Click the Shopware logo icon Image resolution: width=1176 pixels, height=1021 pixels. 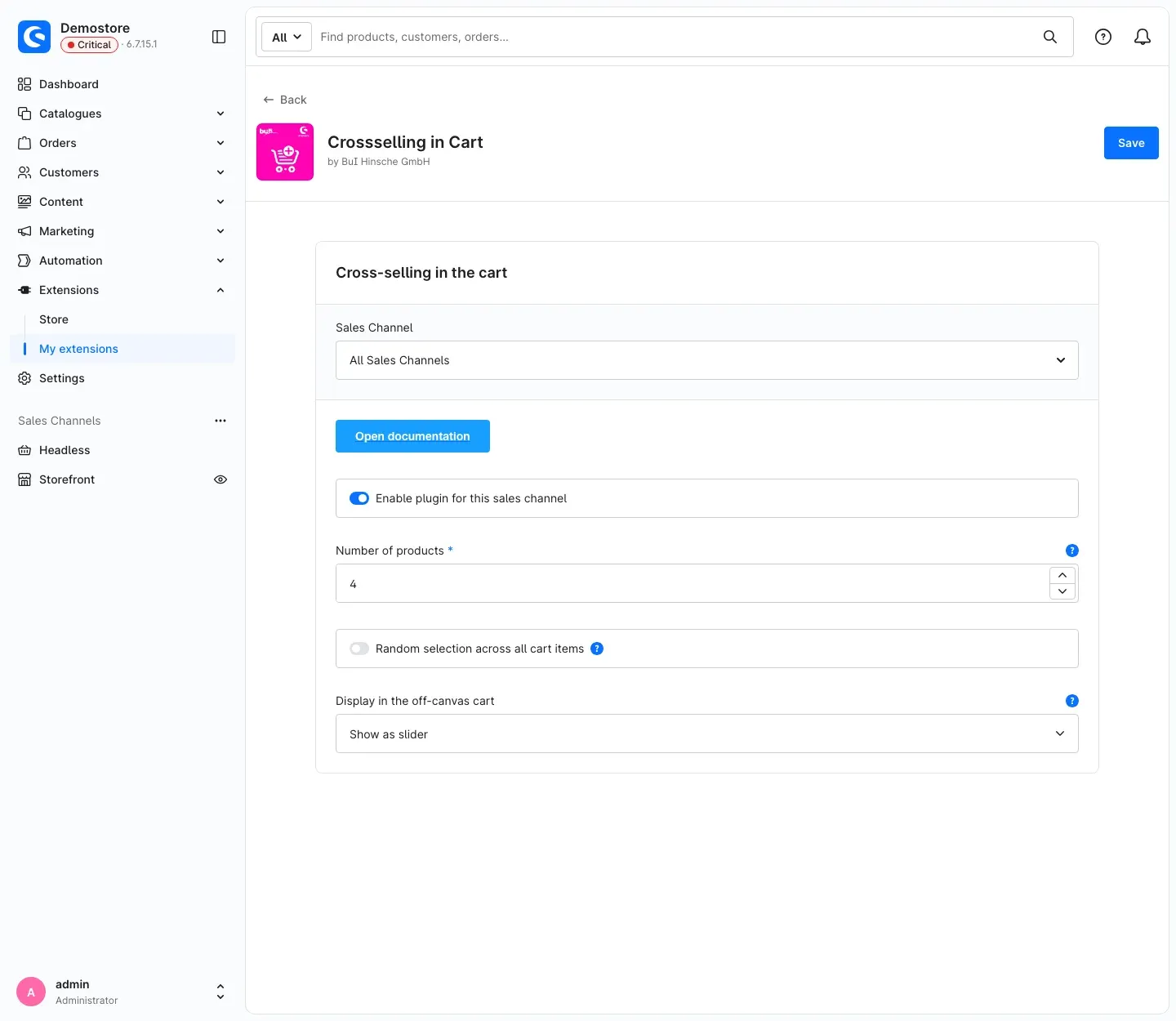34,37
